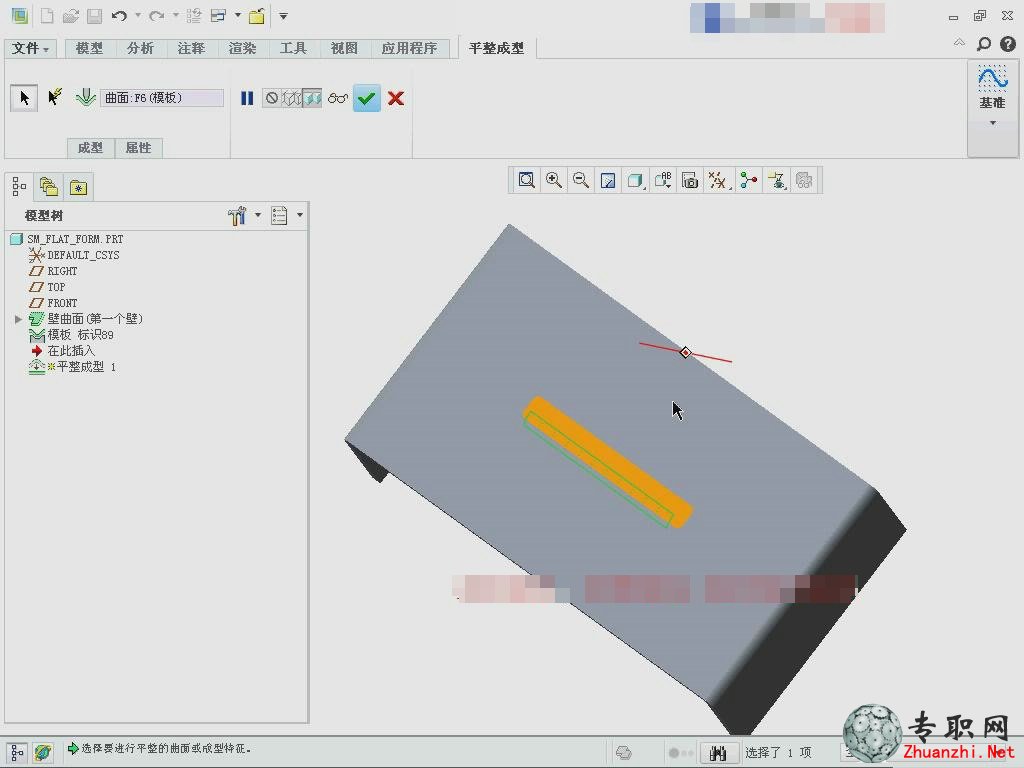
Task: Cancel the feature with the red X
Action: pyautogui.click(x=396, y=98)
